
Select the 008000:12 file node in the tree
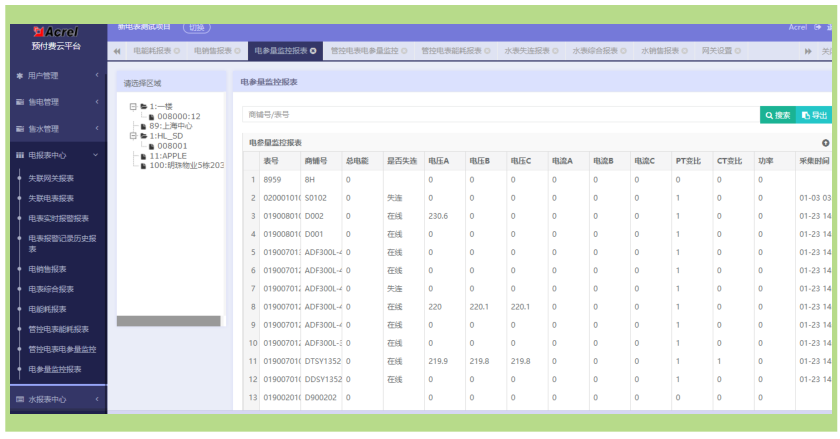(x=175, y=116)
